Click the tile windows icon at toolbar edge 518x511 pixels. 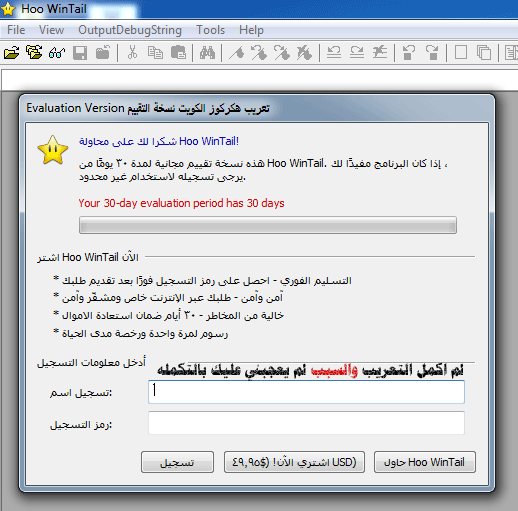tap(511, 53)
